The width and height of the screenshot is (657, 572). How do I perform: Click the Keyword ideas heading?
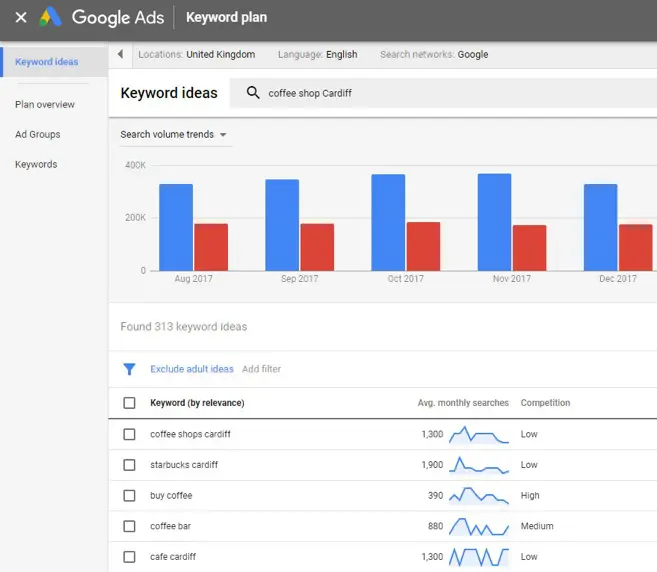pyautogui.click(x=169, y=93)
